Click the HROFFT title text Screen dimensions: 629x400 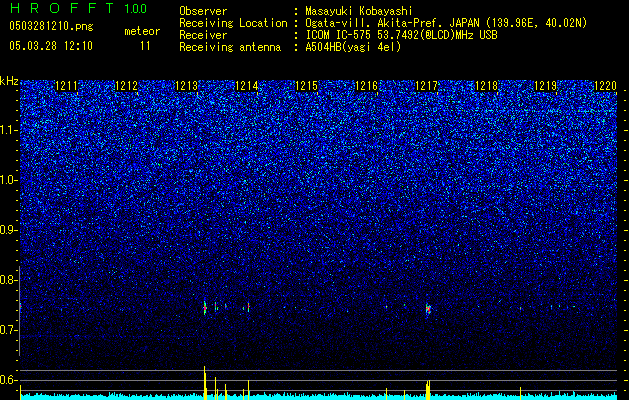click(x=62, y=8)
